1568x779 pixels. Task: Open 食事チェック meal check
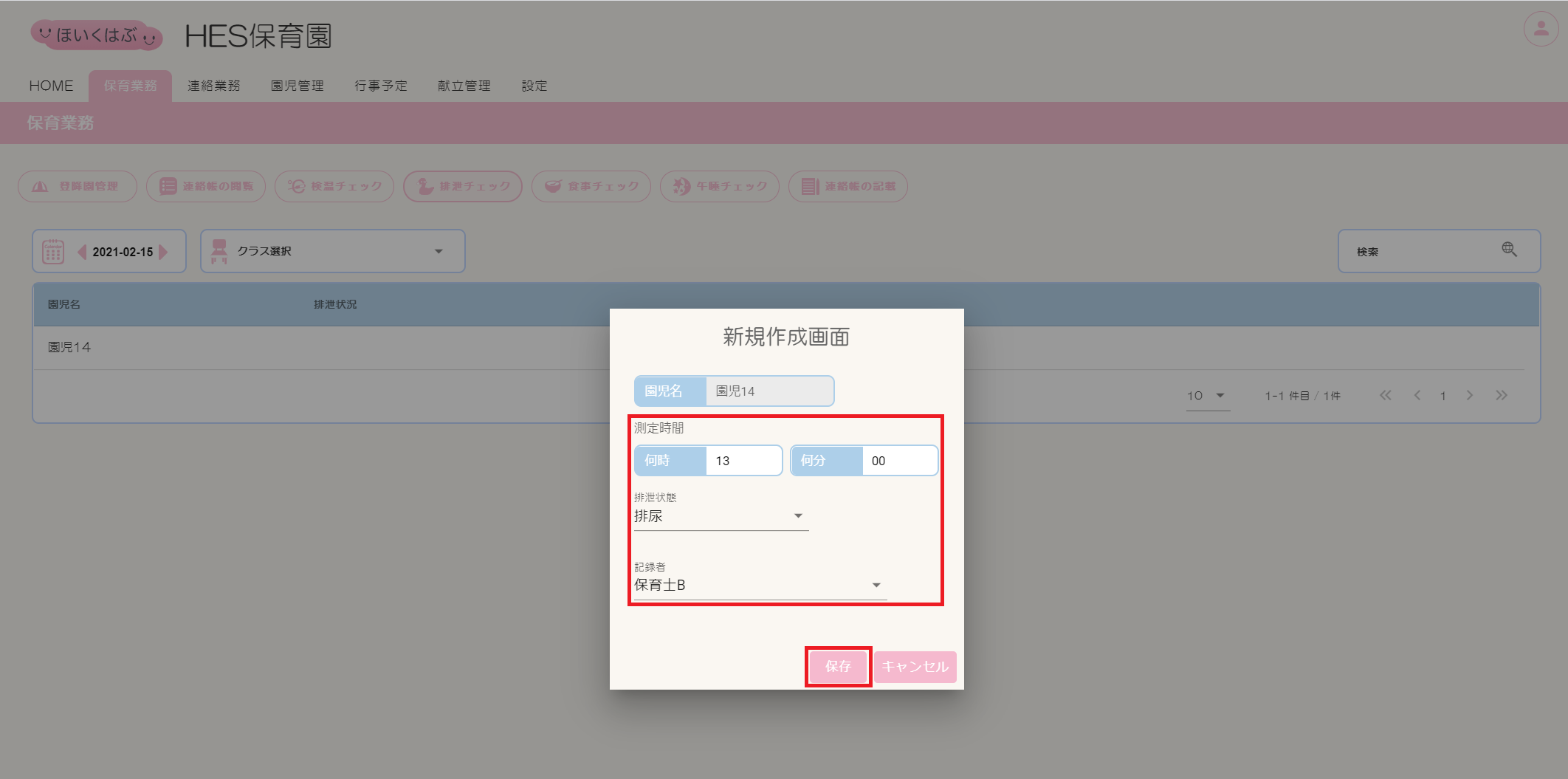591,186
